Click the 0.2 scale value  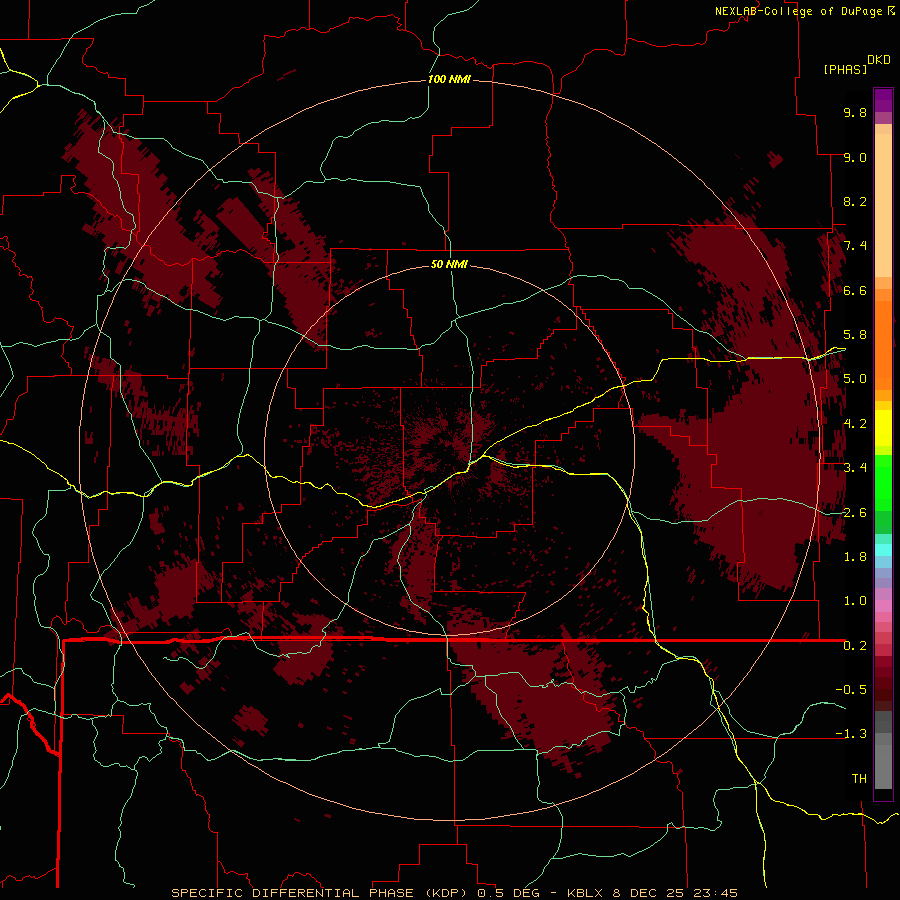tap(855, 646)
